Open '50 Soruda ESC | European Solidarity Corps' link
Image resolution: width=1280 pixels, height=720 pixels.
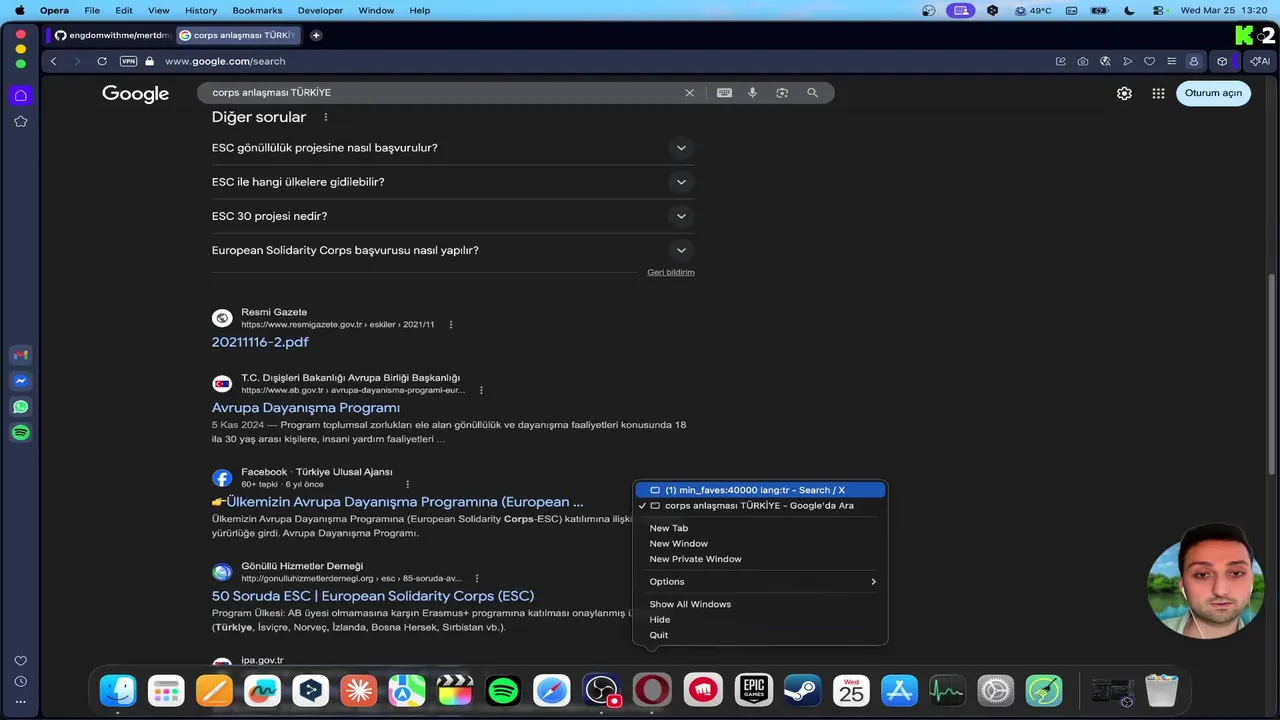373,596
